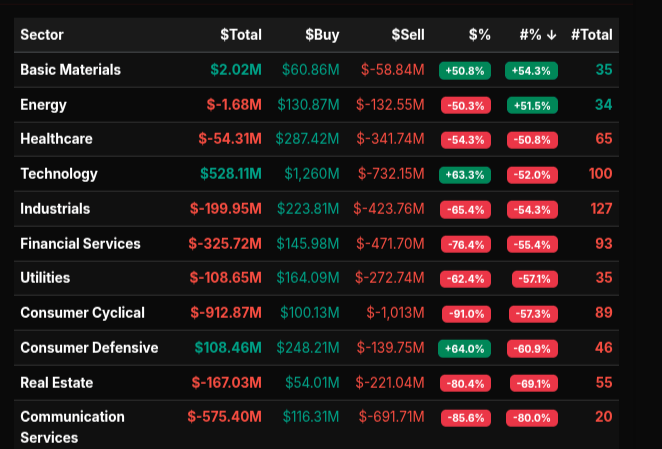Screen dimensions: 662x449
Task: Click the #Total column header
Action: 591,35
